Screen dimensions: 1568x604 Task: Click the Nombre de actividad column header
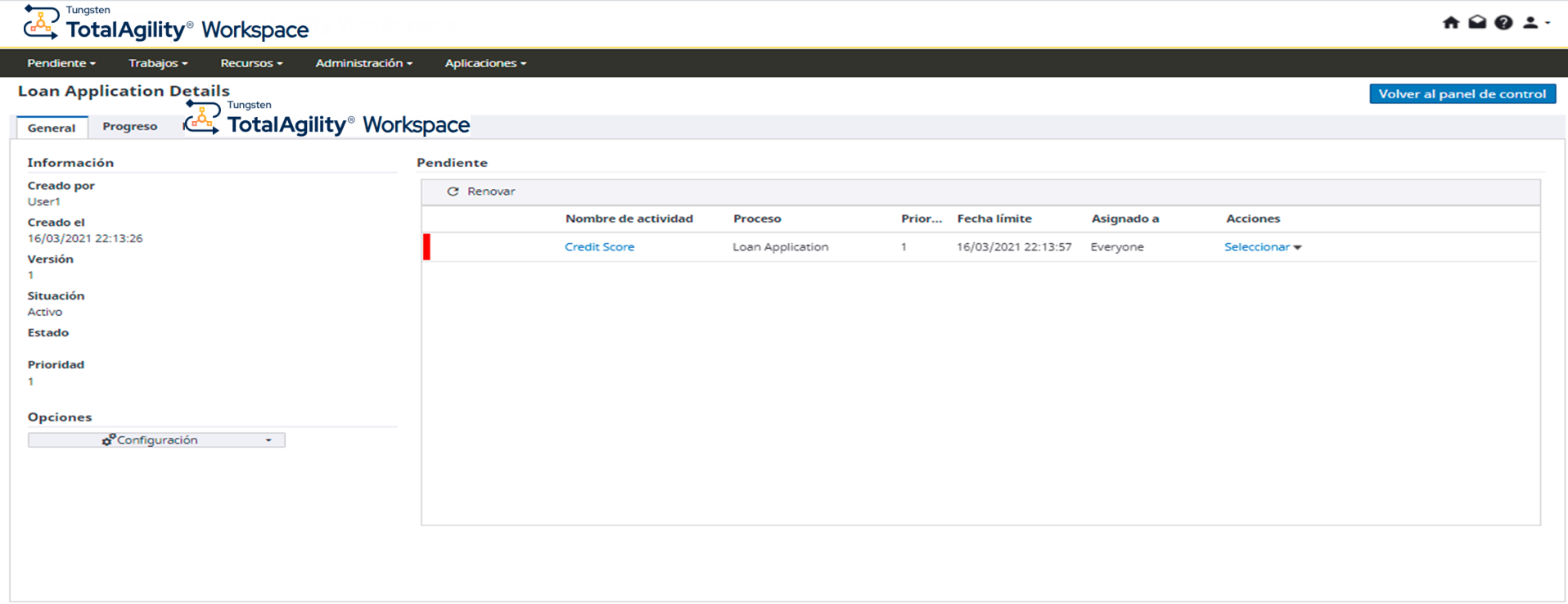pyautogui.click(x=629, y=219)
